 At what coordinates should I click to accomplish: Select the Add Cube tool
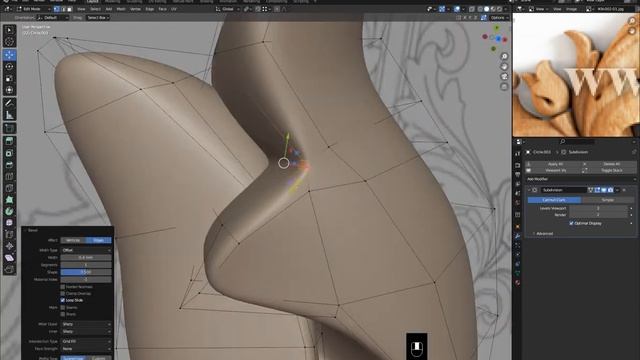[9, 128]
